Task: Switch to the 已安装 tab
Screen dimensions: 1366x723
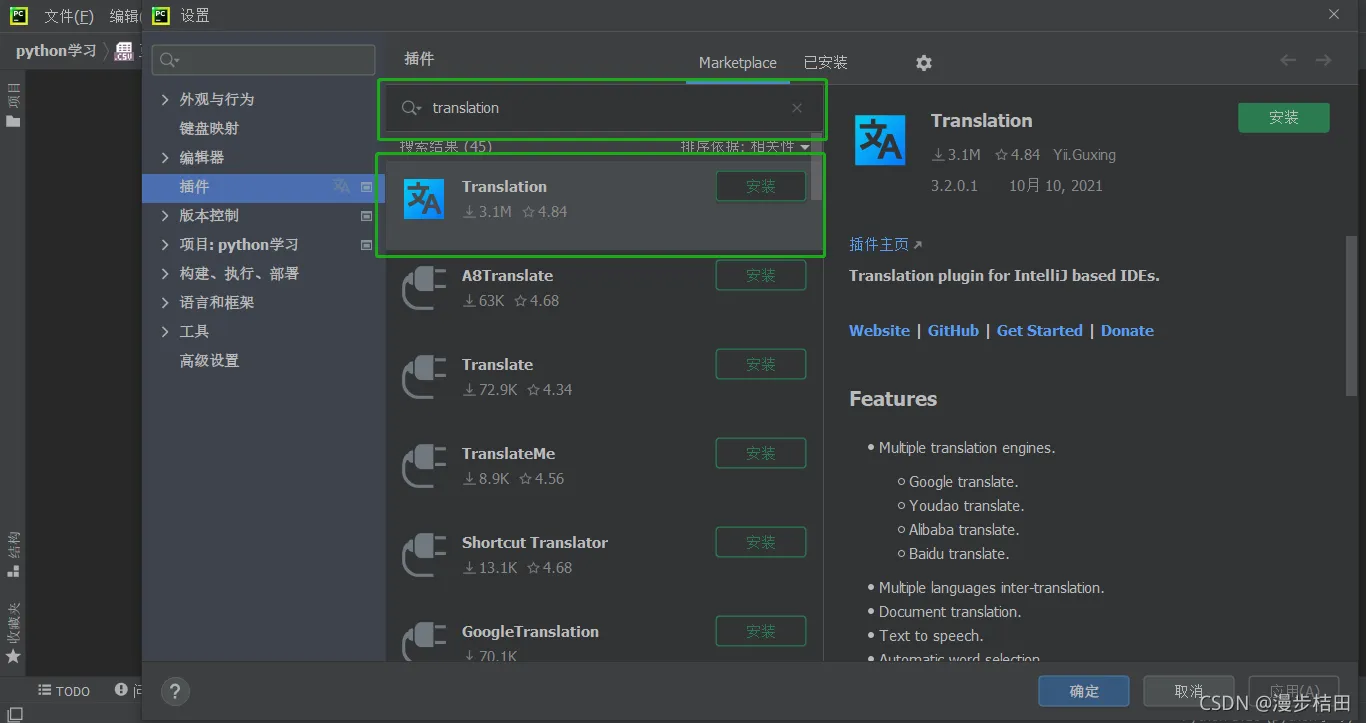Action: click(825, 63)
